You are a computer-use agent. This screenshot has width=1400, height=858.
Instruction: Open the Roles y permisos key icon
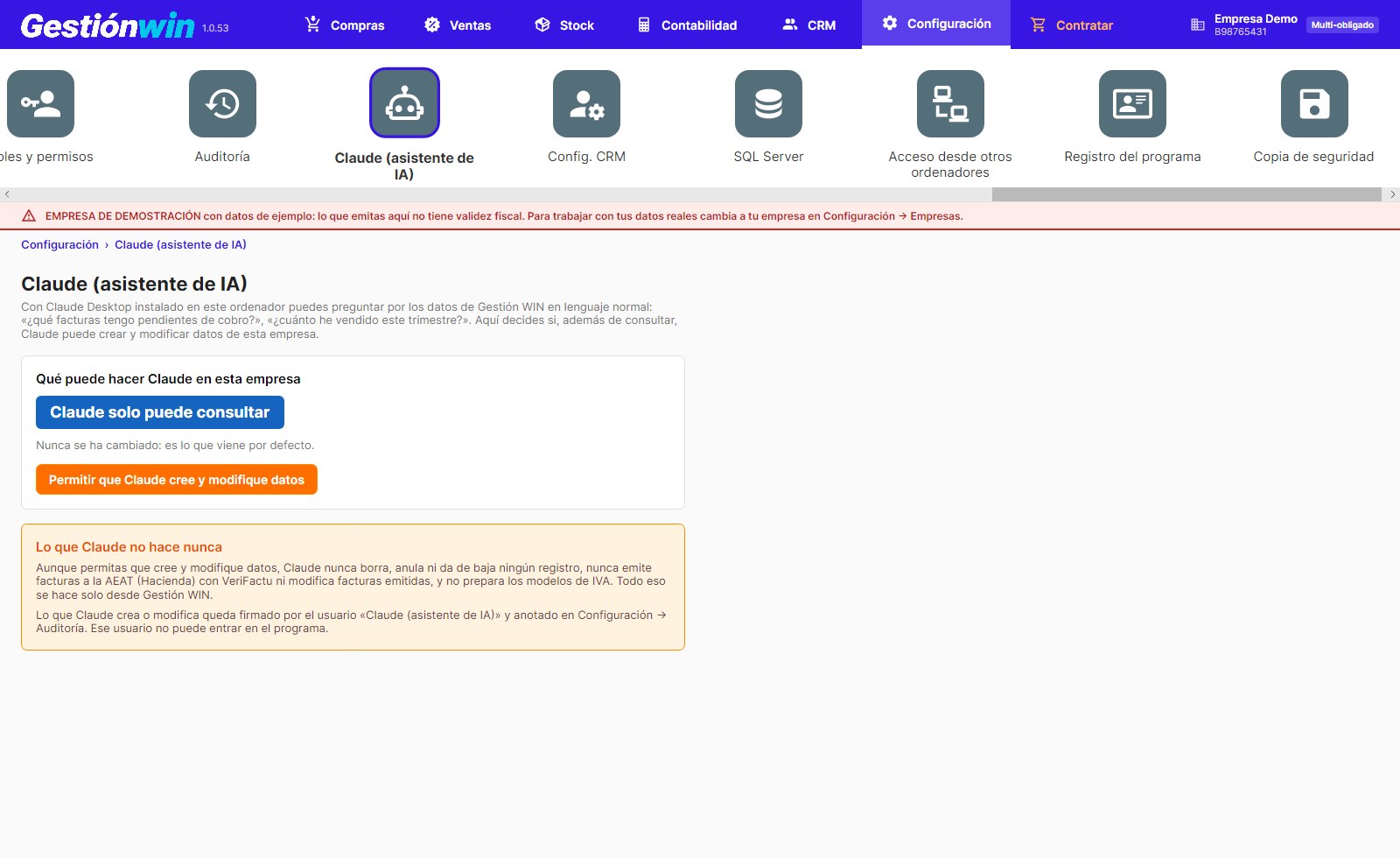coord(40,103)
